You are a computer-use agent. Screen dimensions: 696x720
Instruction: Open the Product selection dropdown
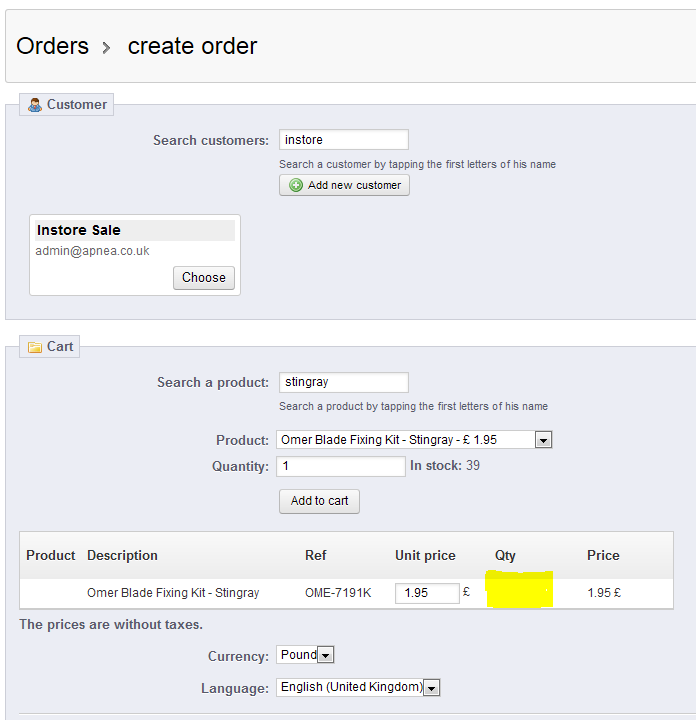(543, 440)
